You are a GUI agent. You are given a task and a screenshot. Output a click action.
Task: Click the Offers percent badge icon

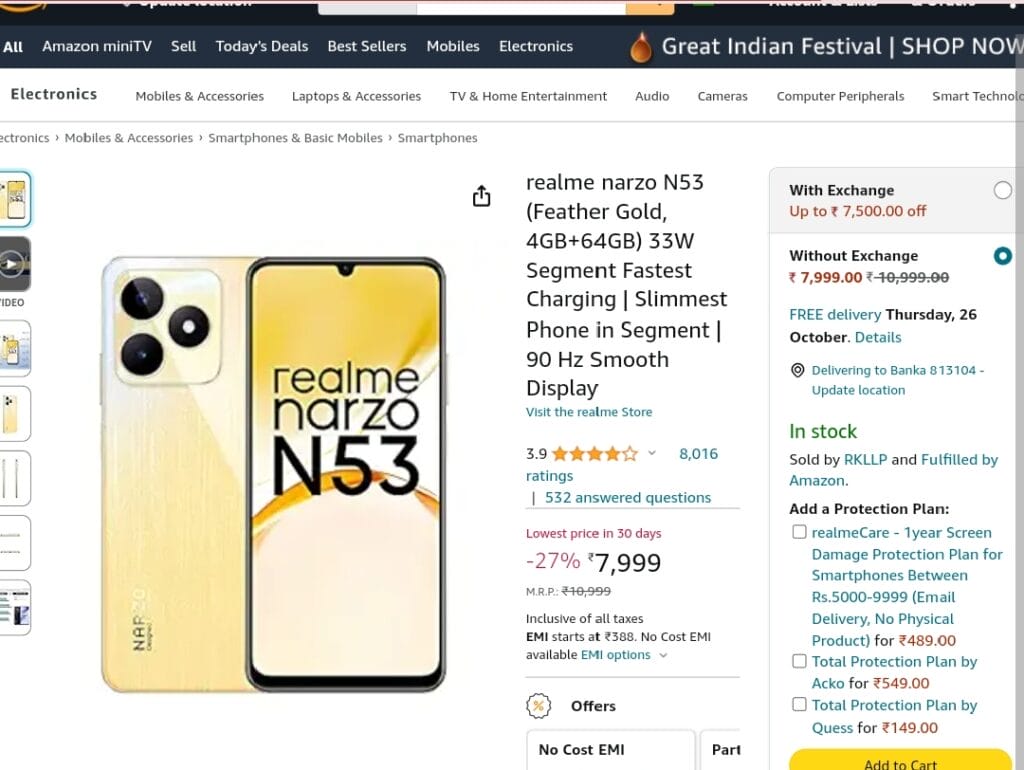[x=539, y=705]
